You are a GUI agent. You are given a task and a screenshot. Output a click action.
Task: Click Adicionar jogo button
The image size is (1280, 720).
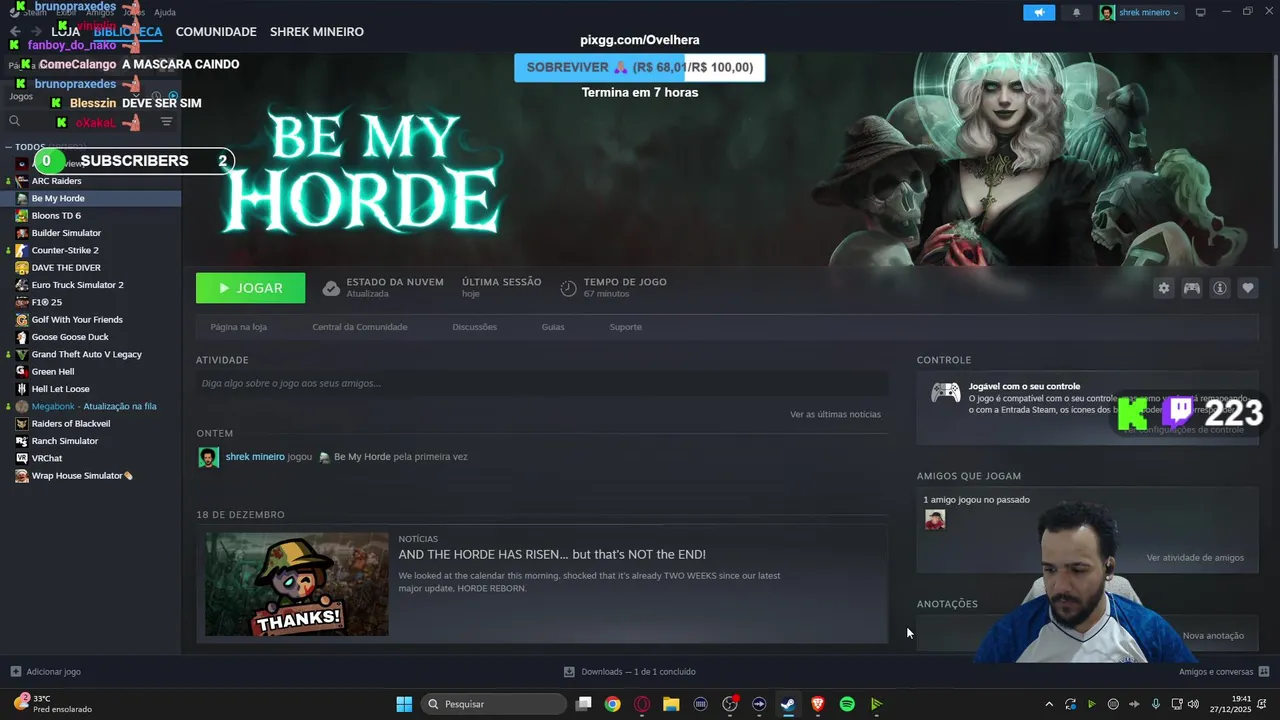coord(45,672)
